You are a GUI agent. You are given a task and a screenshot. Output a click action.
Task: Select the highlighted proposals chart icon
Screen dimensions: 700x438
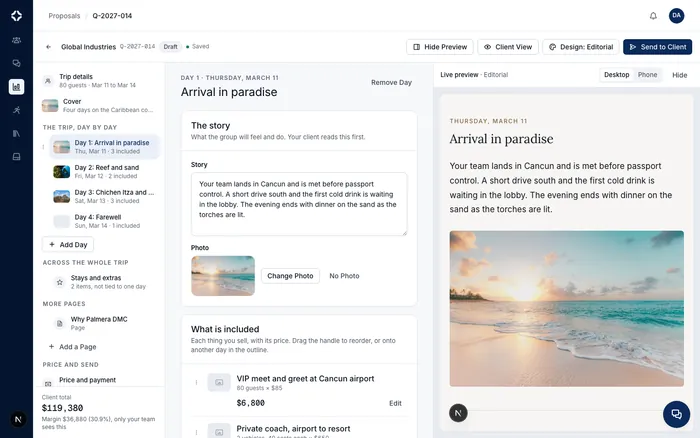pyautogui.click(x=17, y=87)
